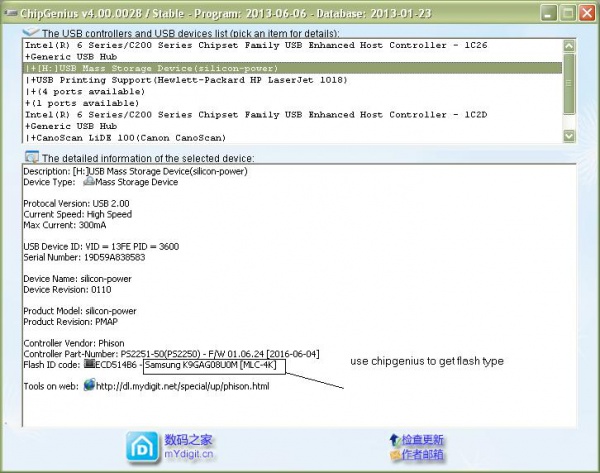Click the USB plug icon above device list
This screenshot has width=600, height=473.
pos(31,32)
